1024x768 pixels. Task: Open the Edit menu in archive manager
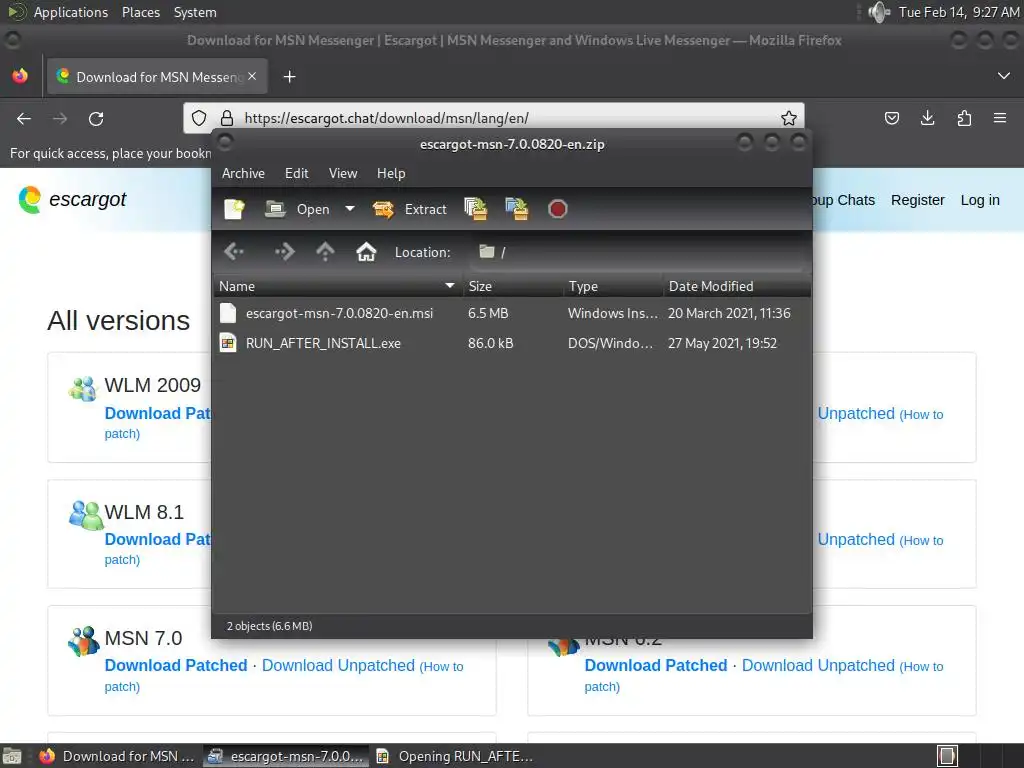[296, 173]
